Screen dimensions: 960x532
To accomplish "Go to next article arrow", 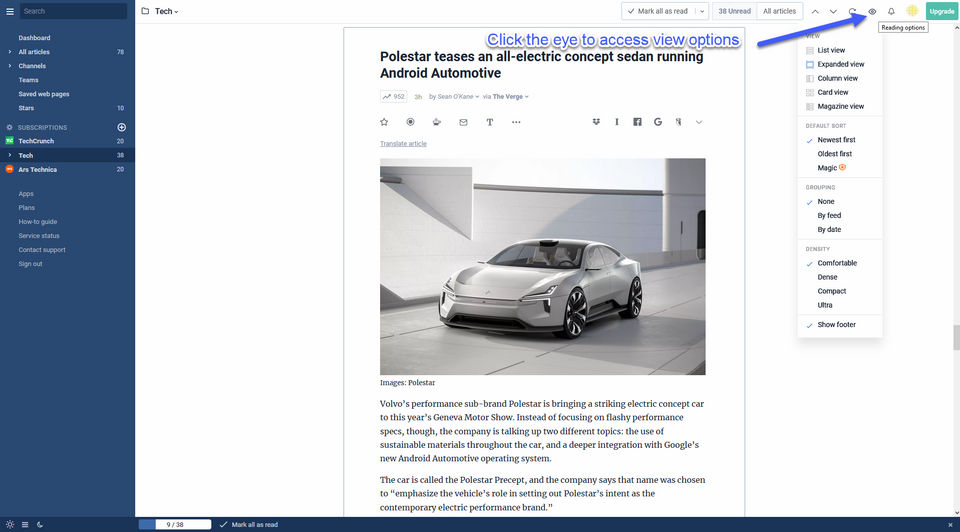I will tap(833, 12).
